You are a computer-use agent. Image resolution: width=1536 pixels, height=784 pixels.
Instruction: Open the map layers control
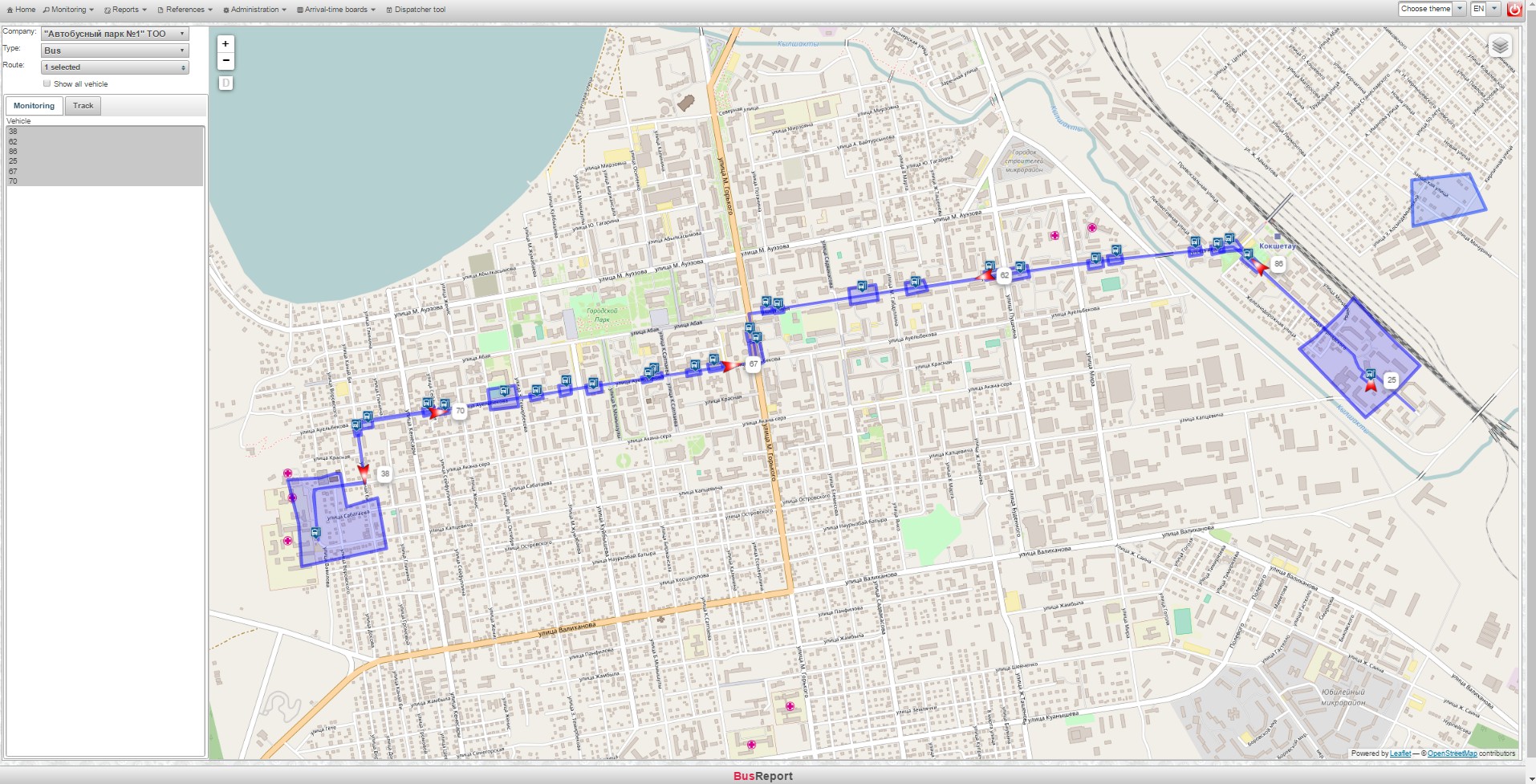1499,46
